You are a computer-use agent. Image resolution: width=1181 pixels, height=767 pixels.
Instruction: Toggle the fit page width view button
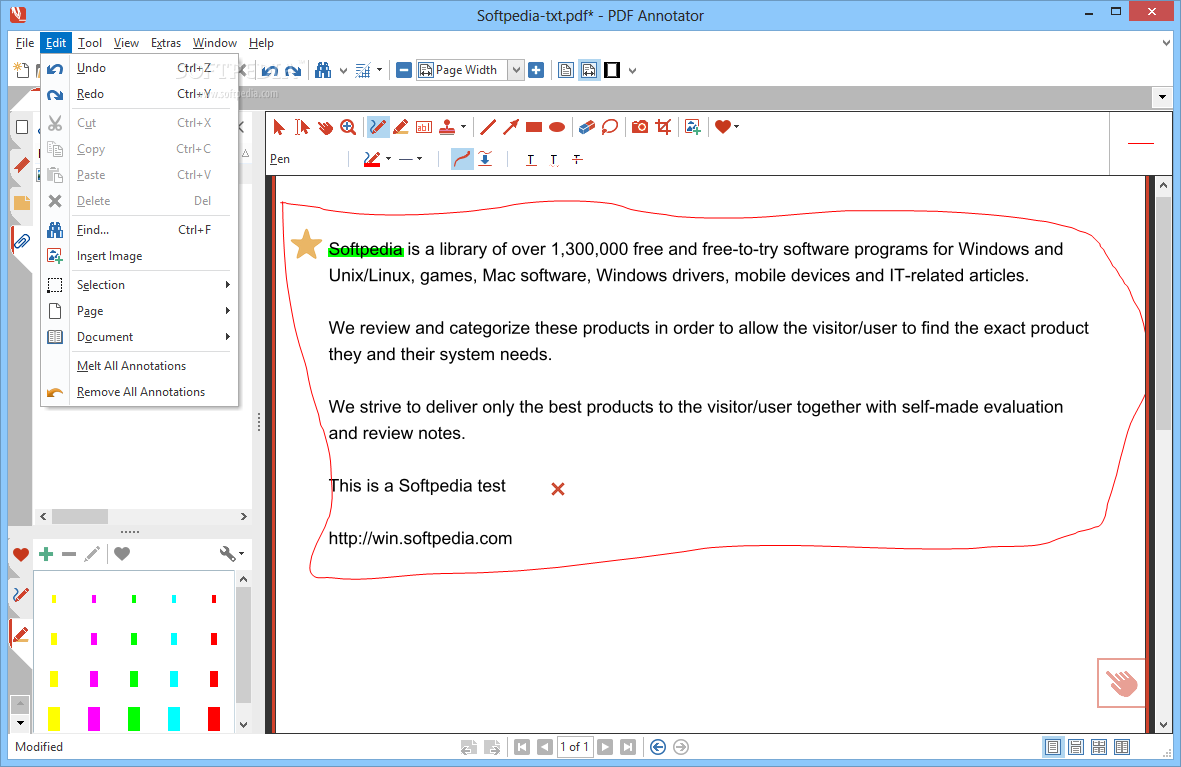point(589,70)
